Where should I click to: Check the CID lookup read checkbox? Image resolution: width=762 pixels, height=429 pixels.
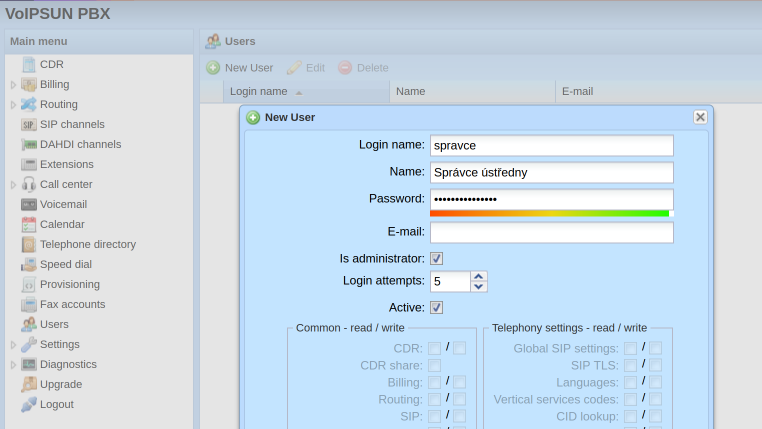coord(630,416)
